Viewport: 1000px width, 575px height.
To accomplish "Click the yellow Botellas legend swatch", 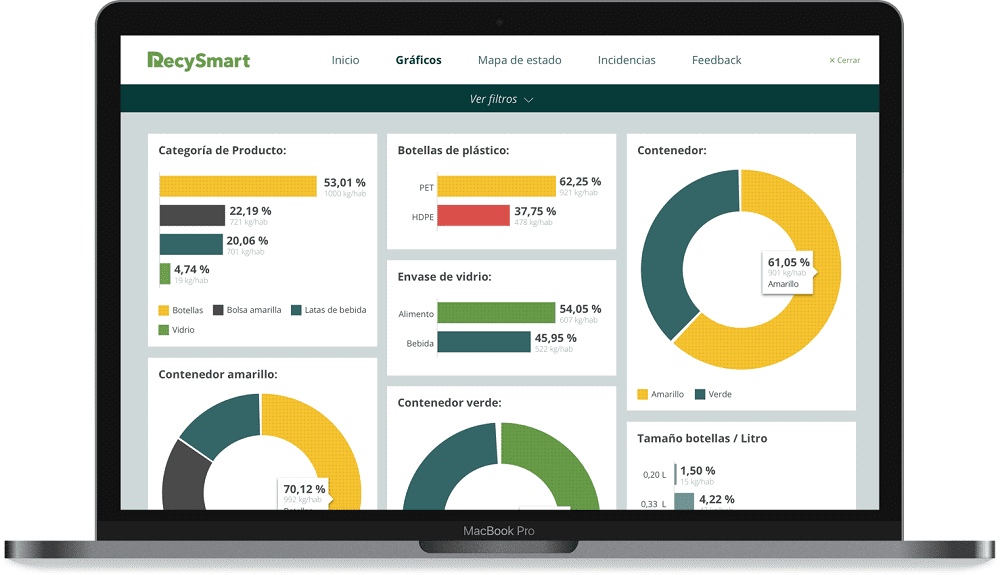I will coord(163,310).
